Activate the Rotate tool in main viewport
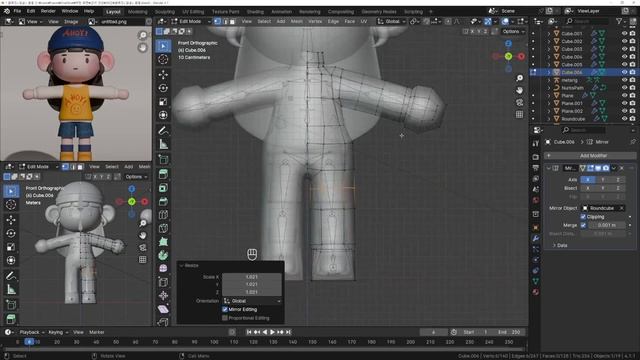The height and width of the screenshot is (360, 640). point(163,88)
